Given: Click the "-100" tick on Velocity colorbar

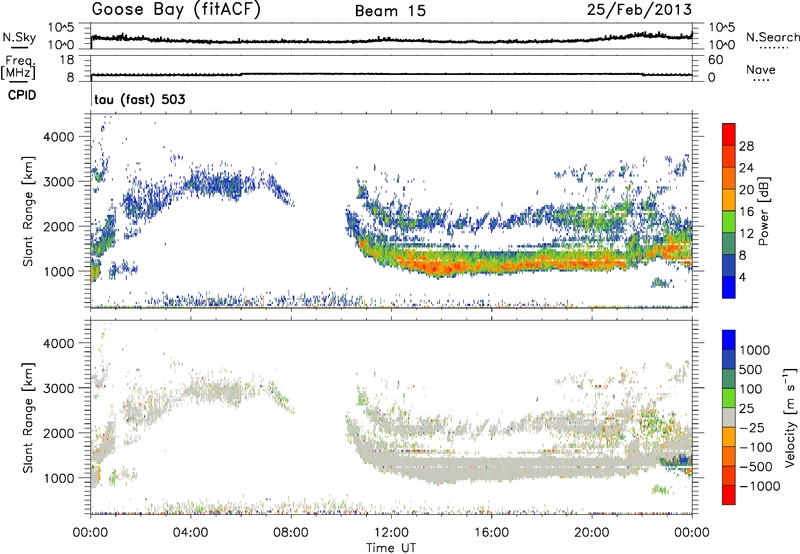Looking at the screenshot, I should [756, 447].
